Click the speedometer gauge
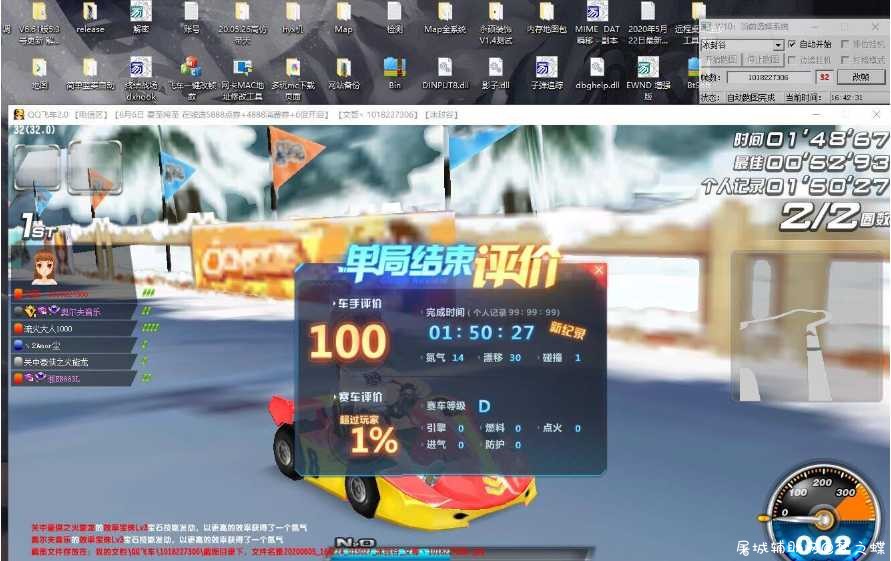The image size is (891, 561). click(x=823, y=512)
